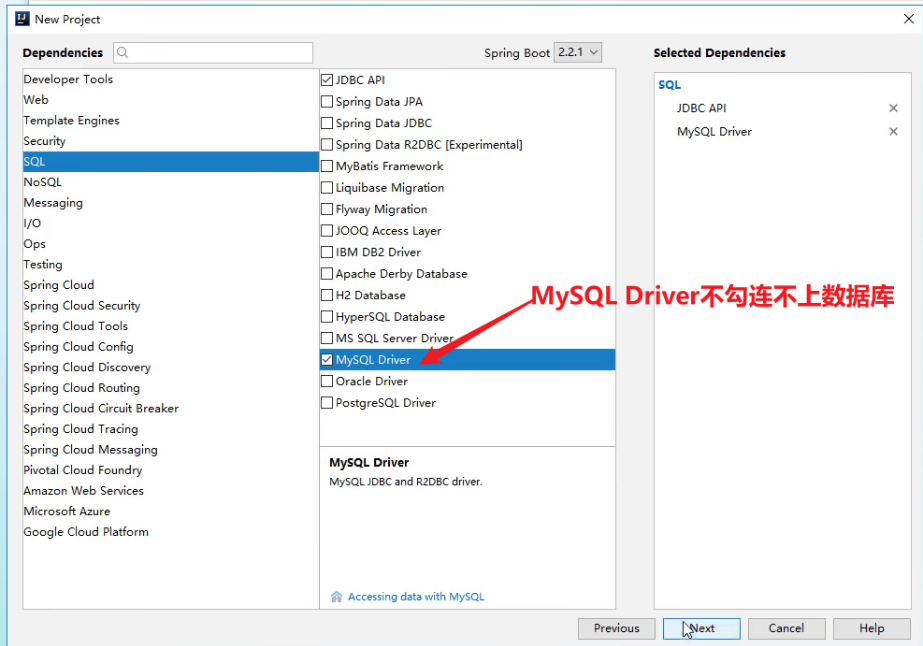Check the Oracle Driver checkbox
Viewport: 923px width, 646px height.
327,381
